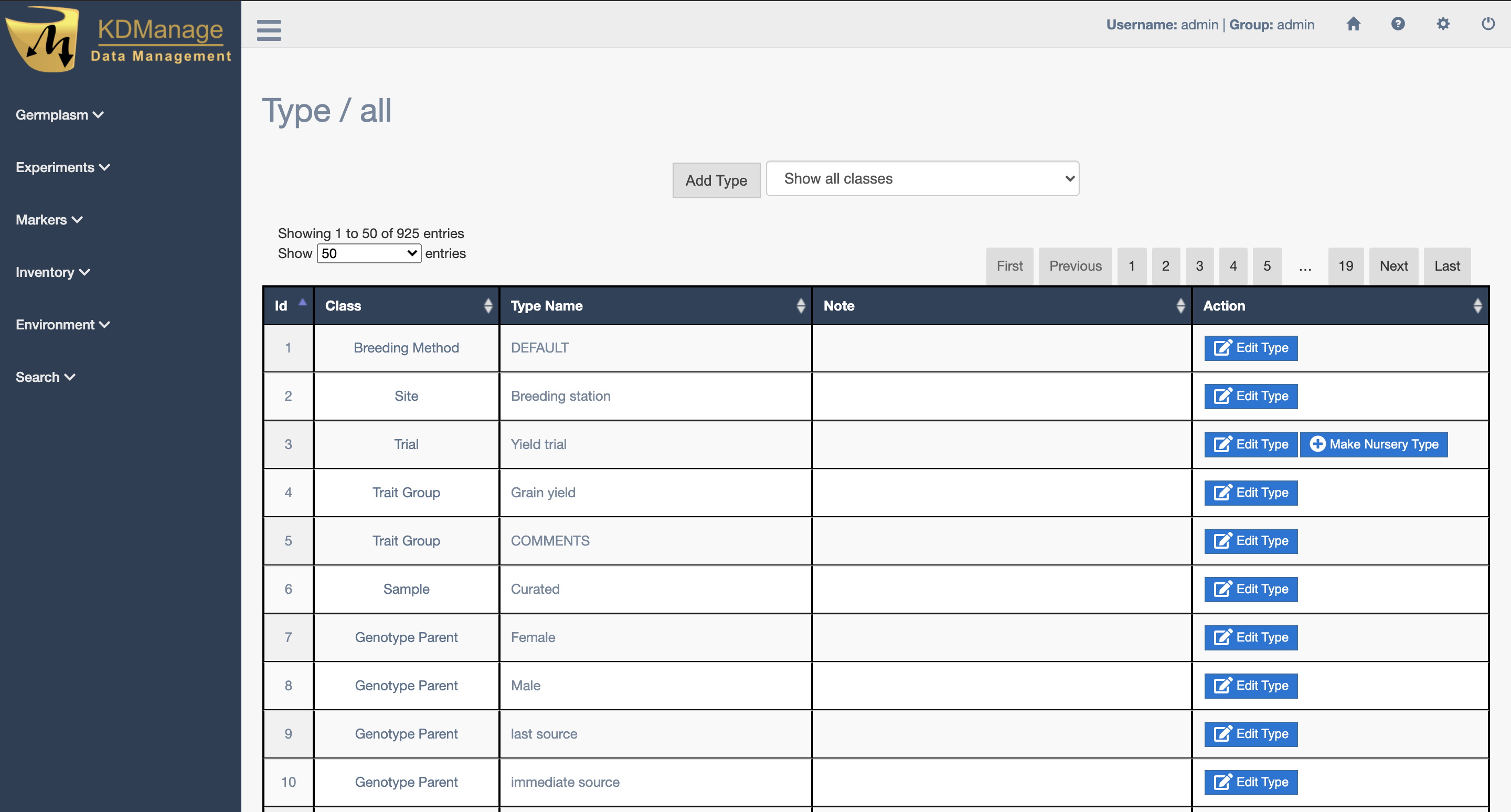Image resolution: width=1511 pixels, height=812 pixels.
Task: Go to the home page icon
Action: pos(1353,24)
